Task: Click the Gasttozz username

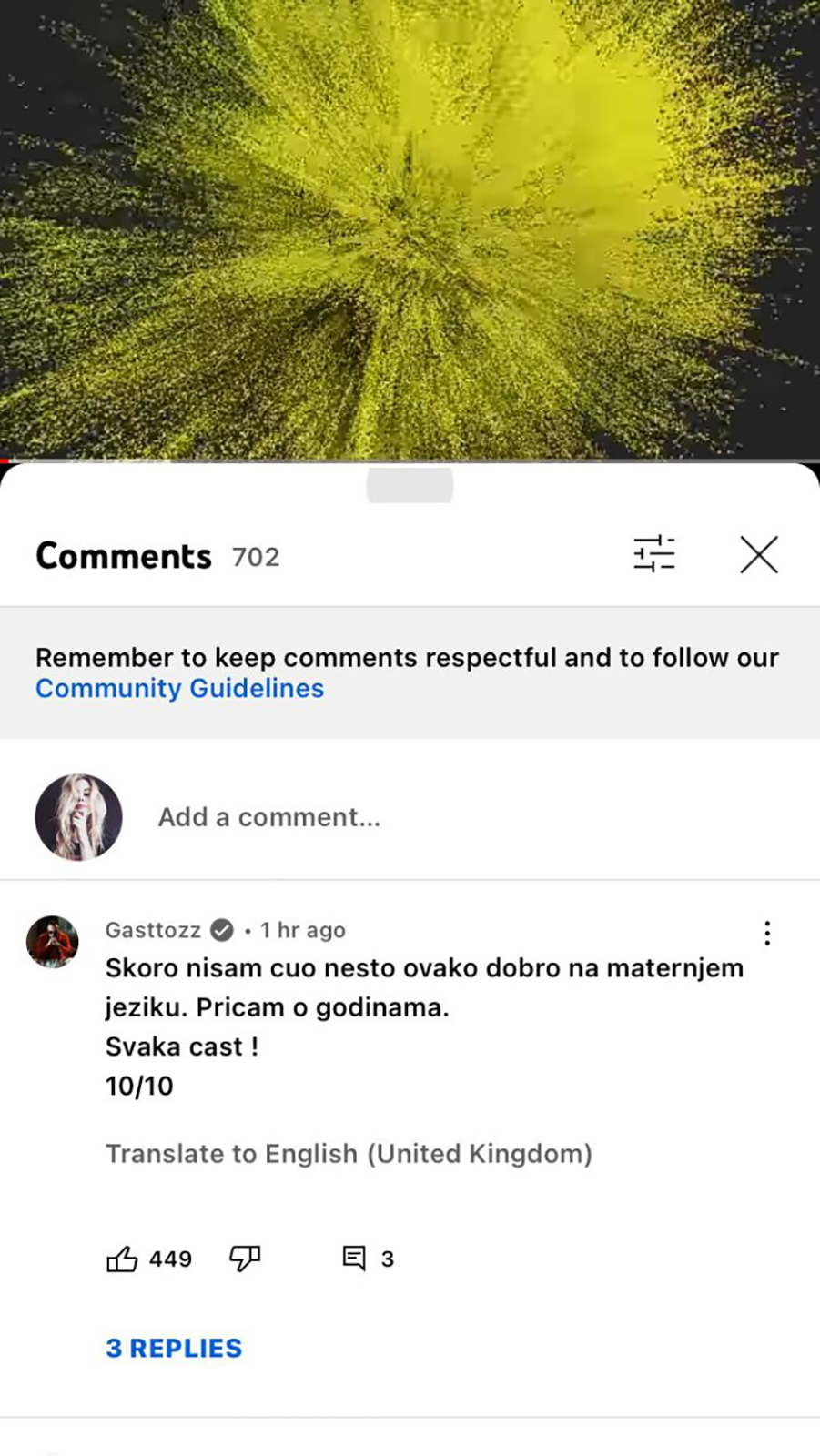Action: pyautogui.click(x=153, y=930)
